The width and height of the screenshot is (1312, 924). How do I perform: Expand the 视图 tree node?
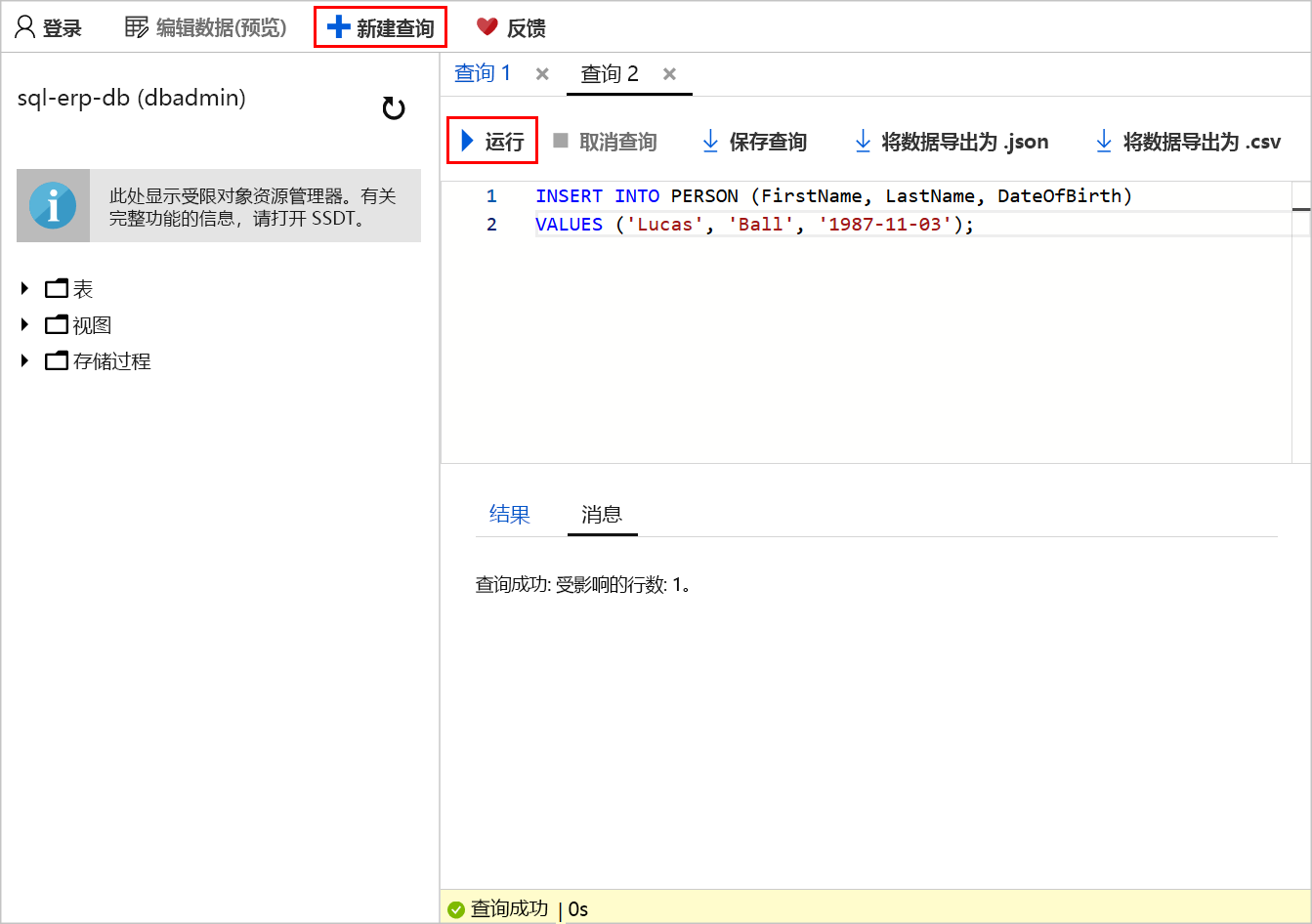click(x=25, y=325)
